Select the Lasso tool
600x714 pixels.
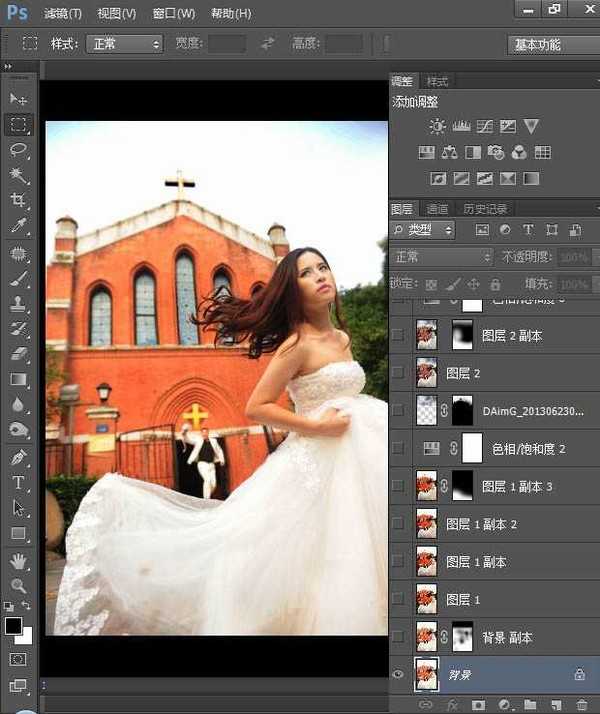(19, 150)
